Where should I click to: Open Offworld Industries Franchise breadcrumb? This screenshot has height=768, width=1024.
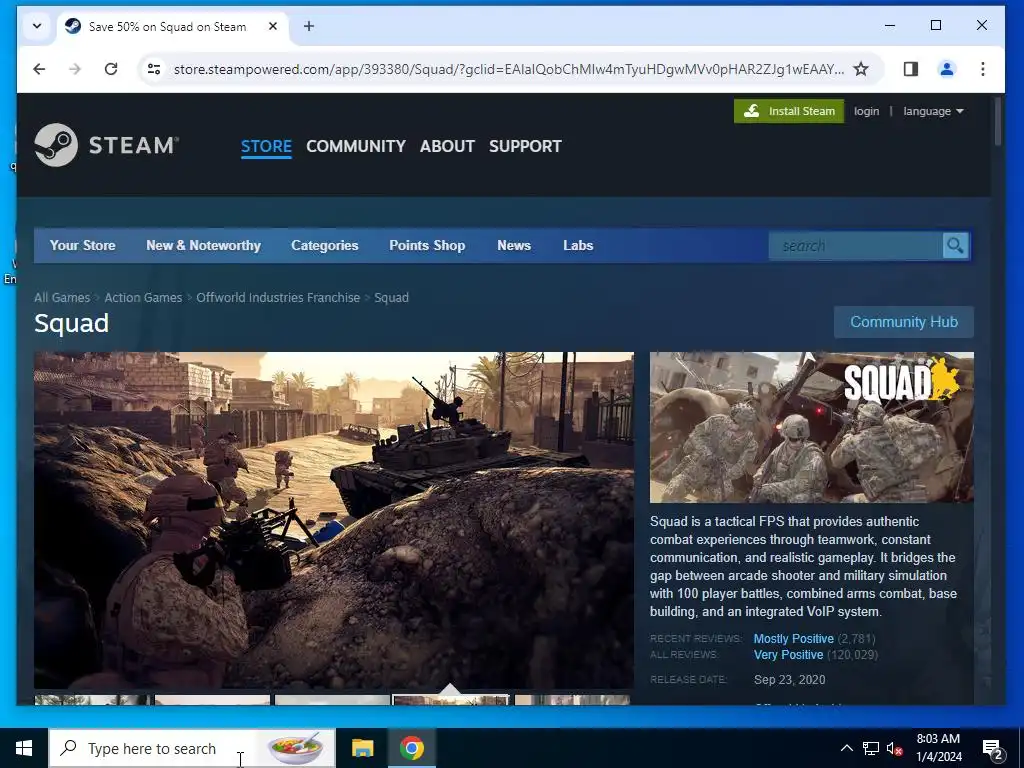pos(278,298)
